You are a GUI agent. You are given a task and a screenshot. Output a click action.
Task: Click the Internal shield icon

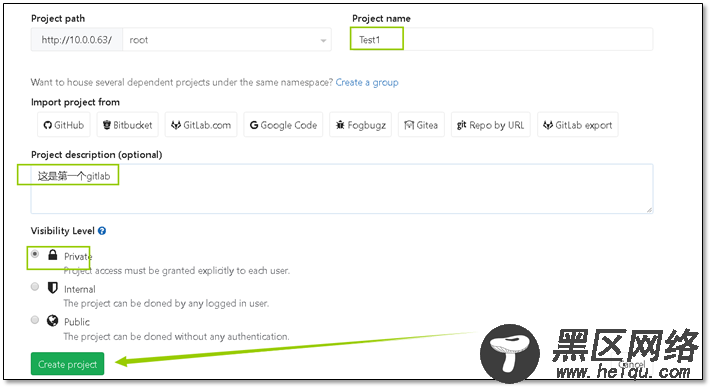[x=53, y=288]
